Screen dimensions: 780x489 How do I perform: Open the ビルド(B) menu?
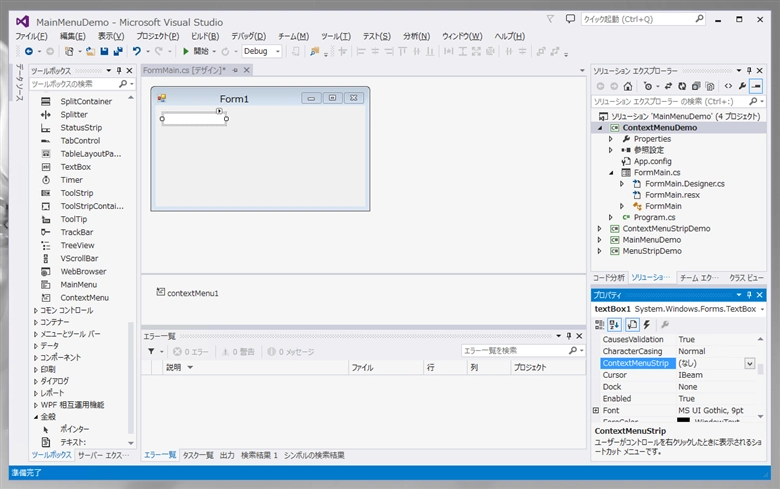click(205, 36)
